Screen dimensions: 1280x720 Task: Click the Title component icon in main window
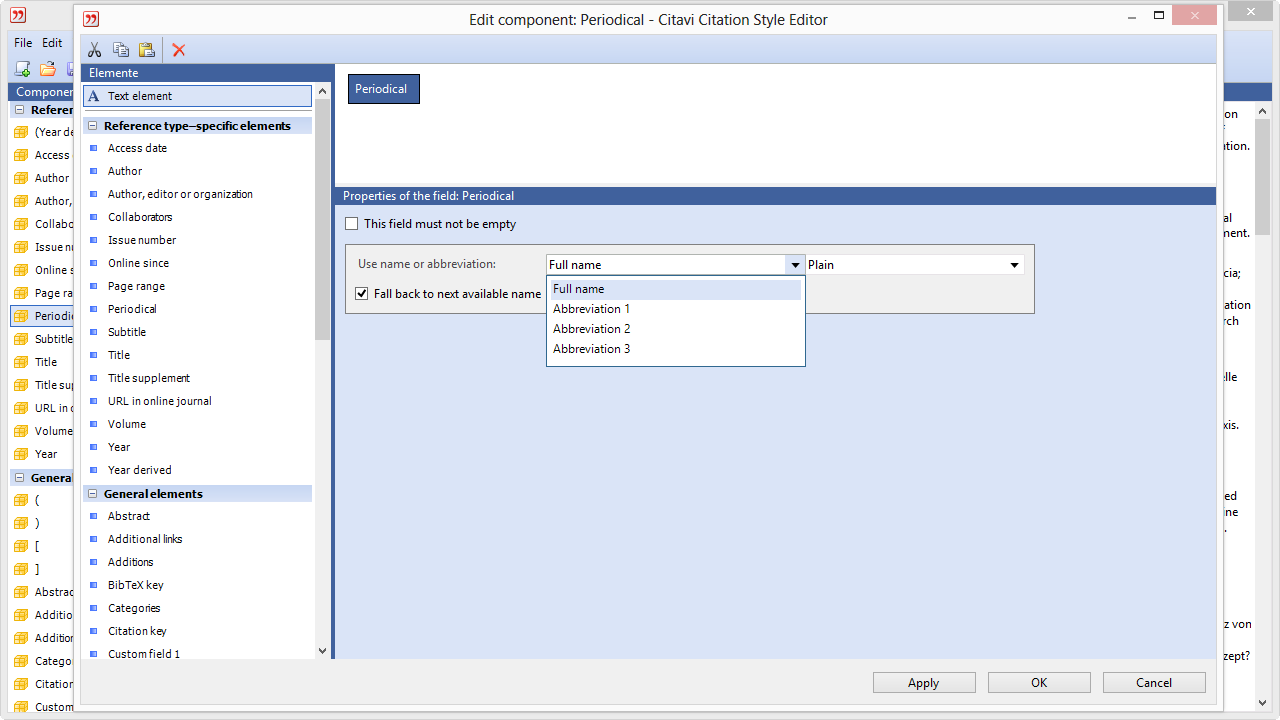pos(21,362)
